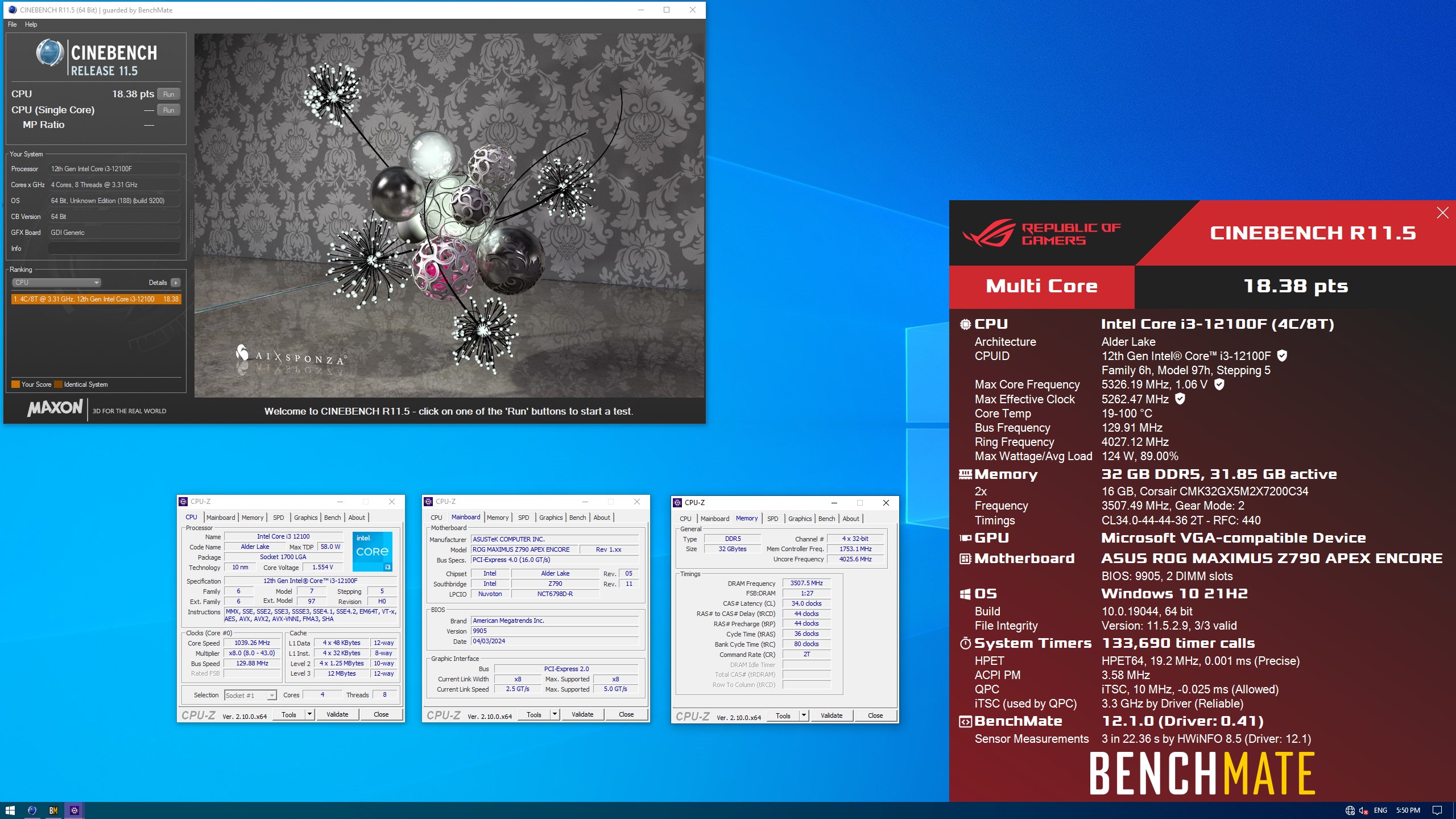Open BenchMate from taskbar icon
This screenshot has width=1456, height=819.
pos(53,810)
